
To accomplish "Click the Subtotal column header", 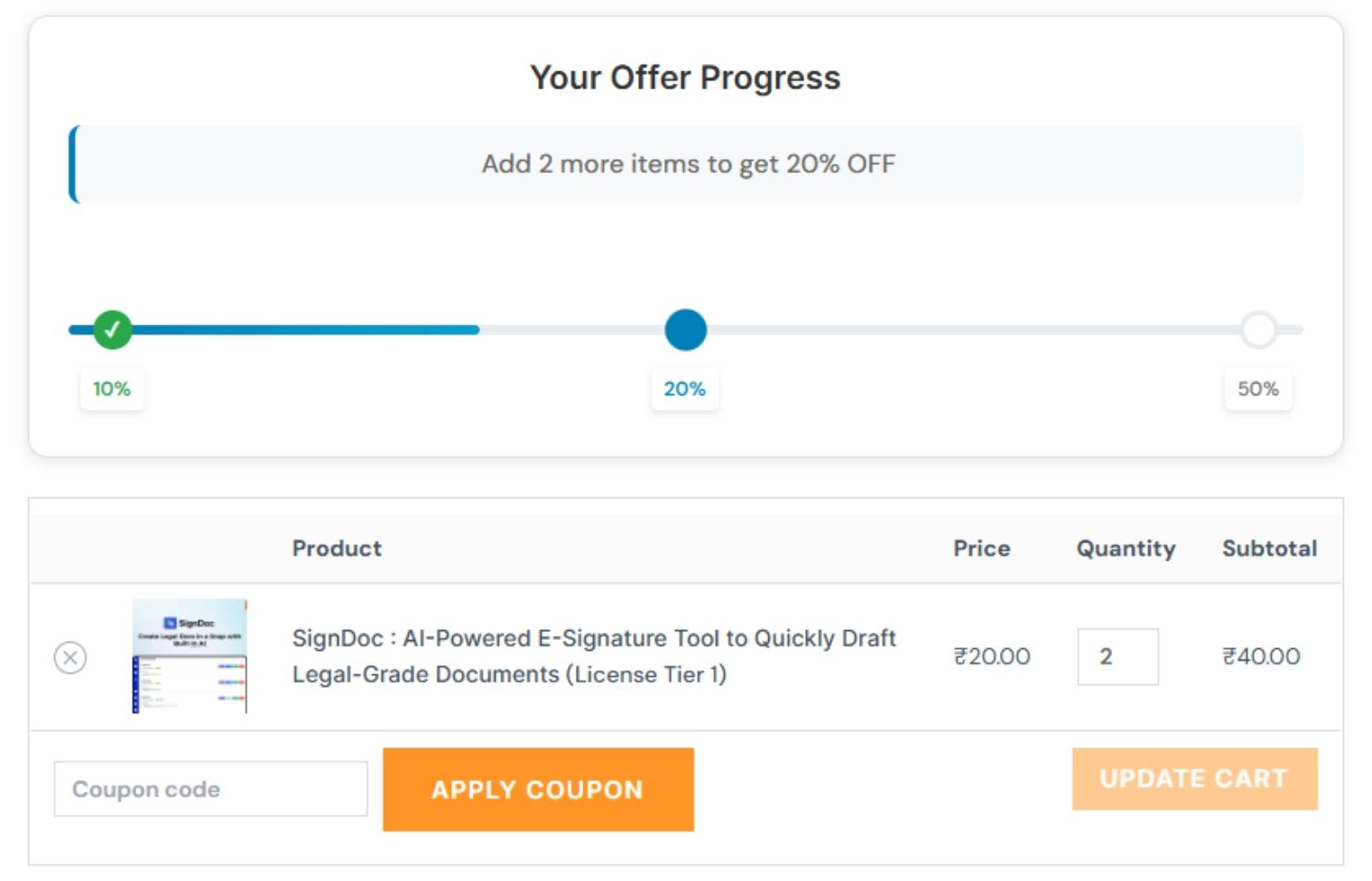I will pyautogui.click(x=1269, y=548).
